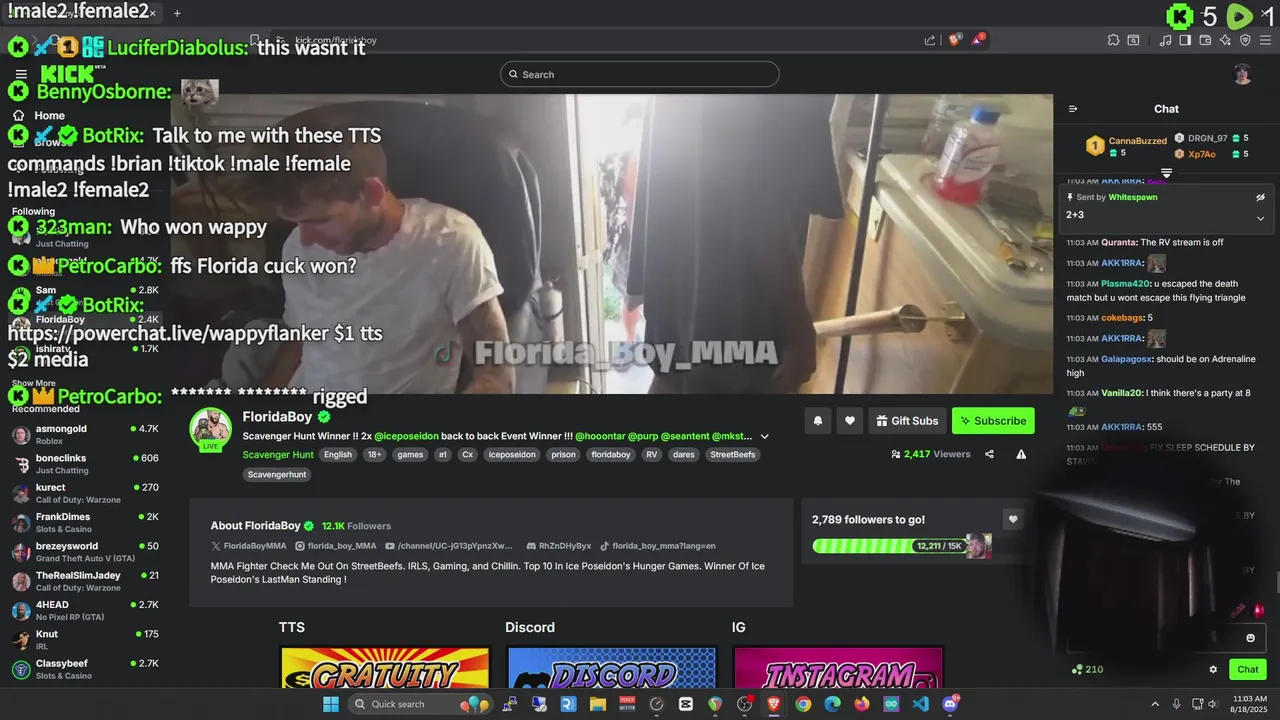Image resolution: width=1280 pixels, height=720 pixels.
Task: Expand the stream title dropdown chevron
Action: click(x=765, y=436)
